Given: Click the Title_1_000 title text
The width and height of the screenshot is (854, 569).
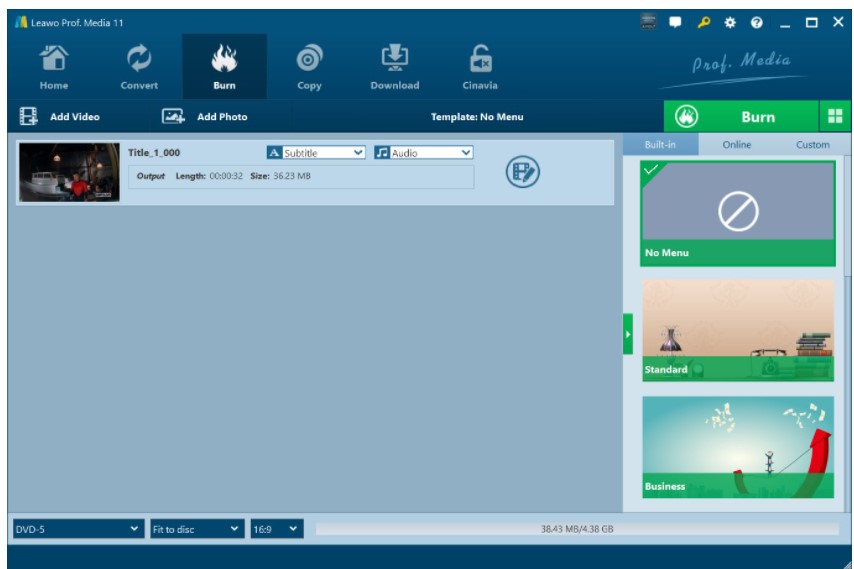Looking at the screenshot, I should [x=154, y=152].
